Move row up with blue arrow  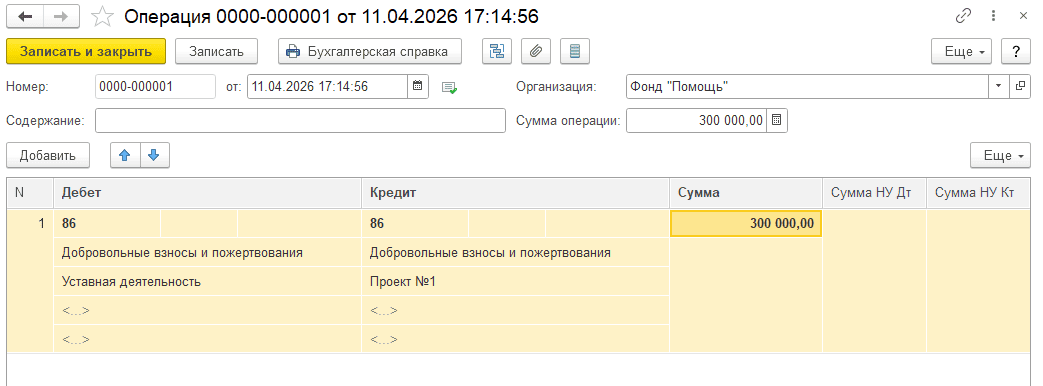tap(125, 155)
